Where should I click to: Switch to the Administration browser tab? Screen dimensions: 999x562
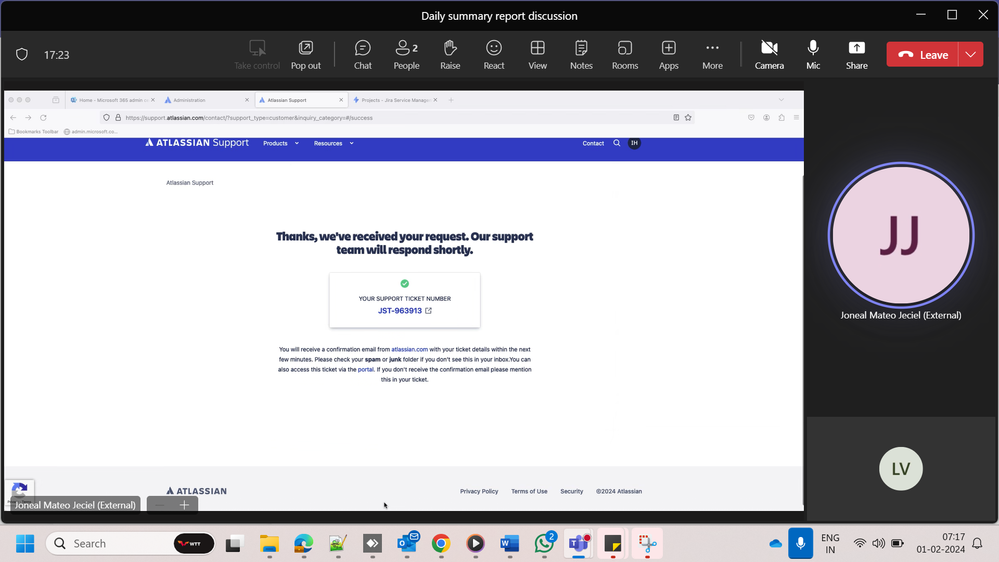(206, 100)
